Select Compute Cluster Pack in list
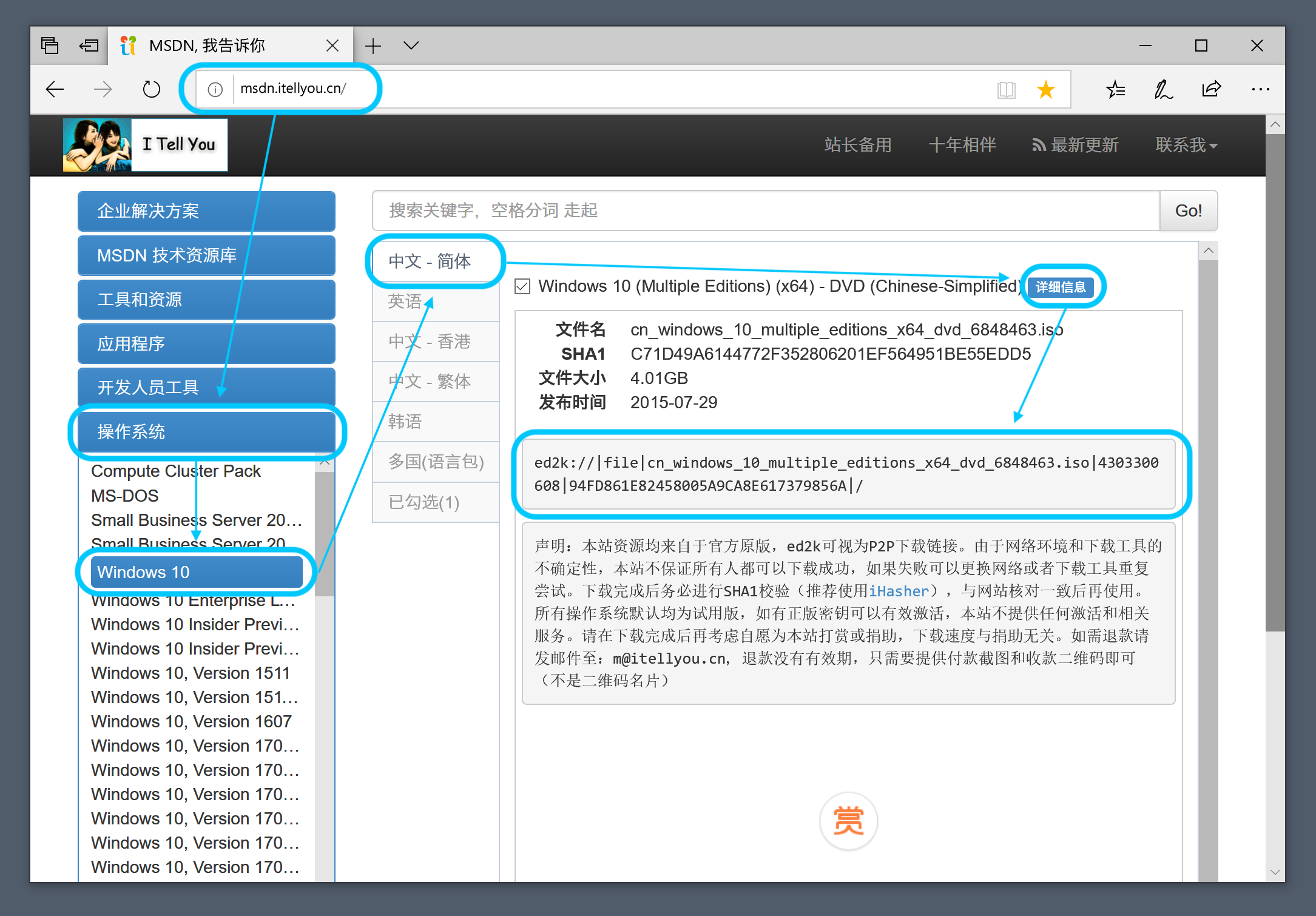The width and height of the screenshot is (1316, 916). pos(176,471)
